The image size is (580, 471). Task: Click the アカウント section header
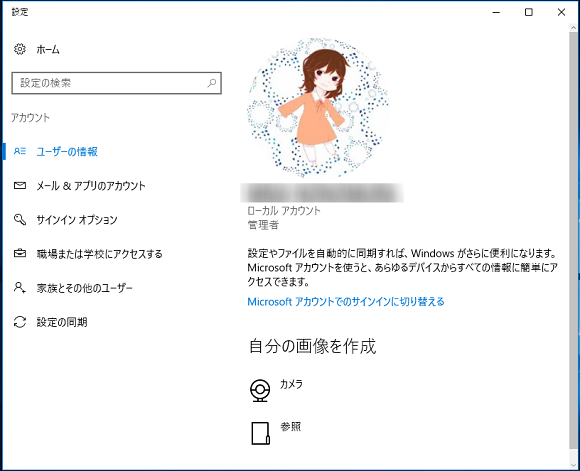click(x=30, y=118)
